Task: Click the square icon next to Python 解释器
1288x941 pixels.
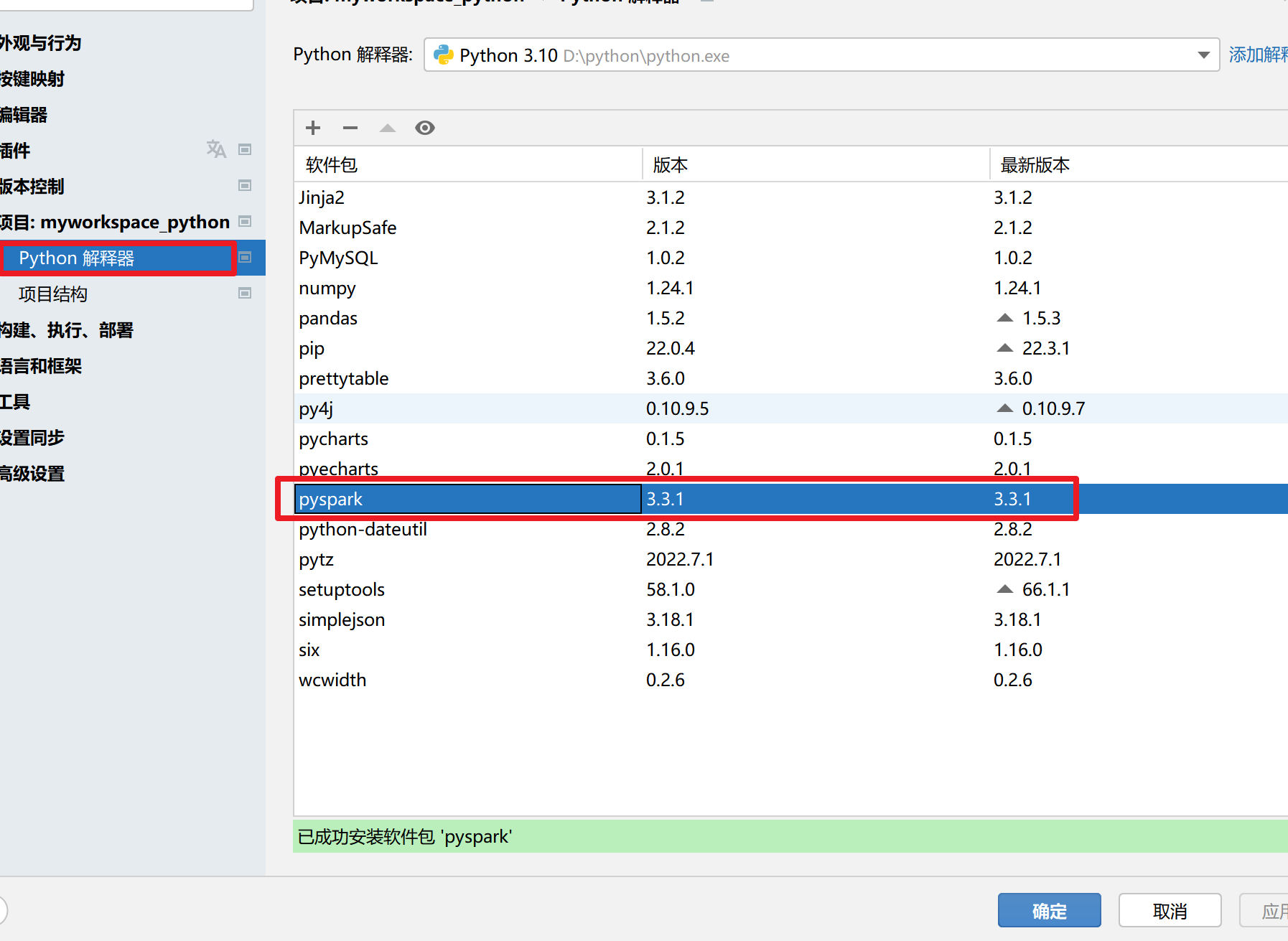Action: [x=244, y=257]
